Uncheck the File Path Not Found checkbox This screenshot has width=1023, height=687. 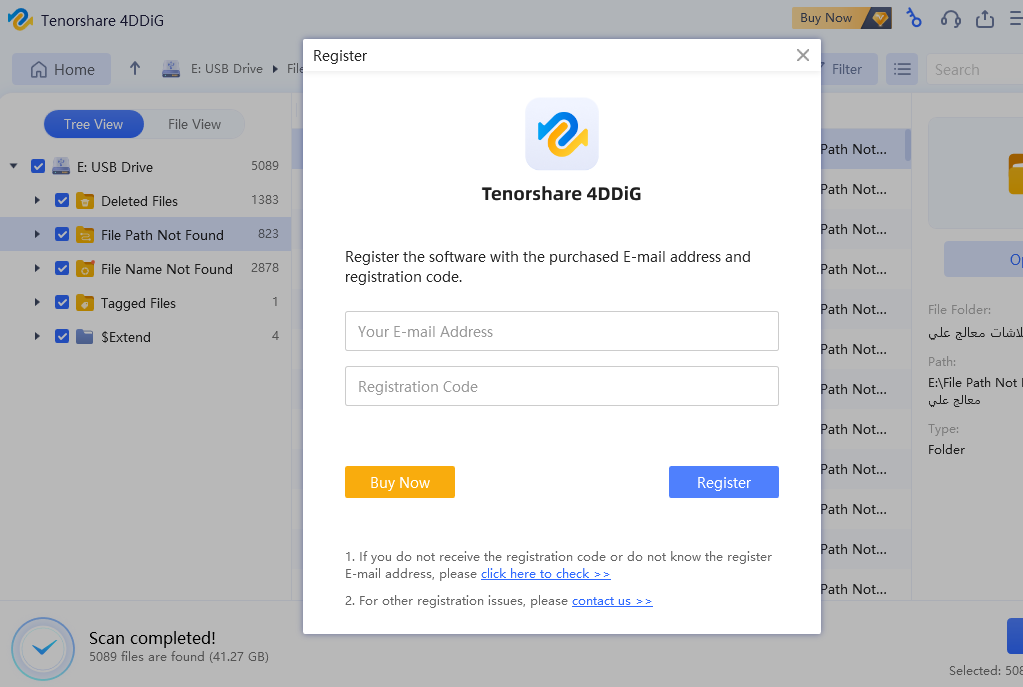(x=62, y=234)
